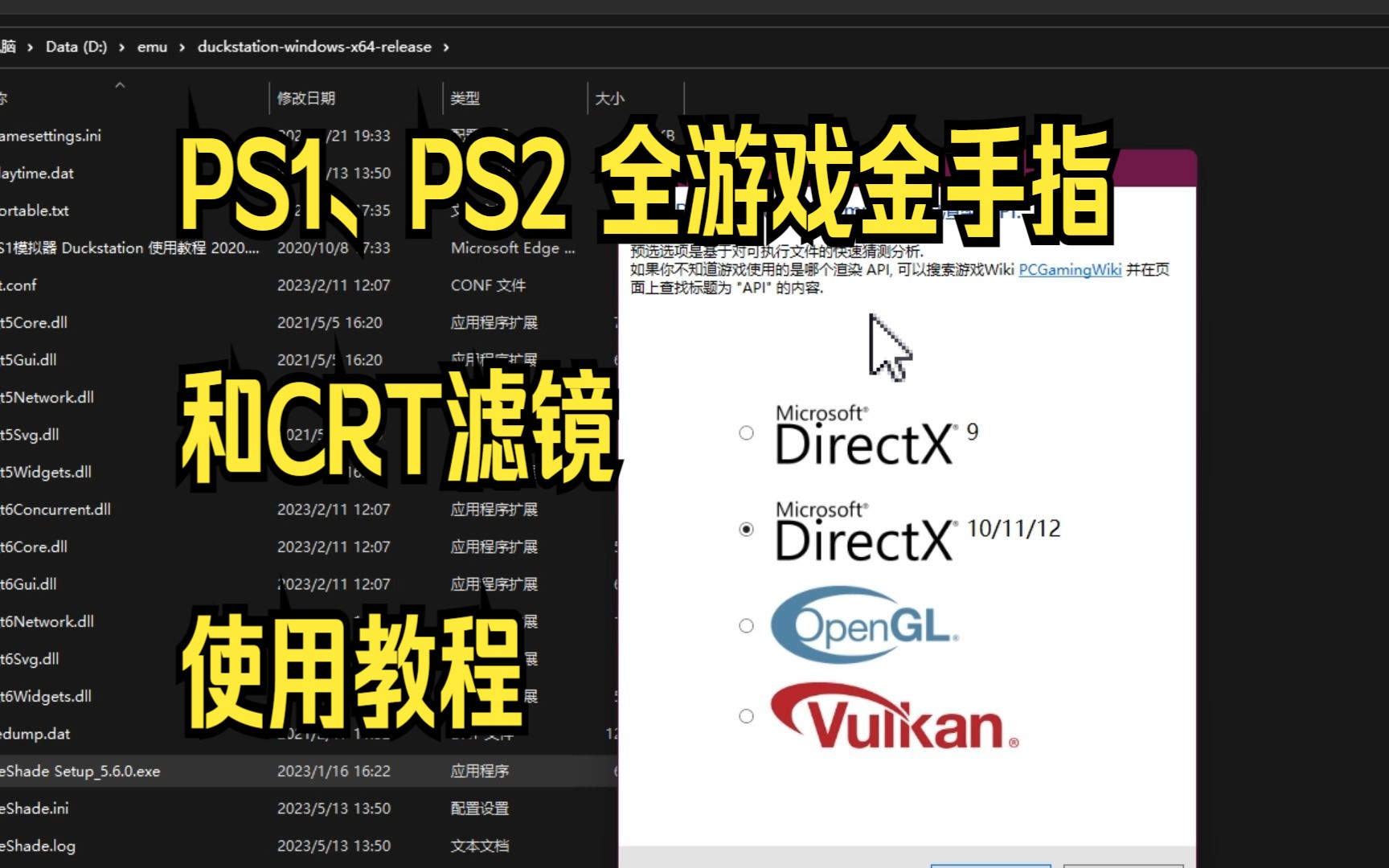Select the DirectX 9 radio button
1389x868 pixels.
click(746, 433)
